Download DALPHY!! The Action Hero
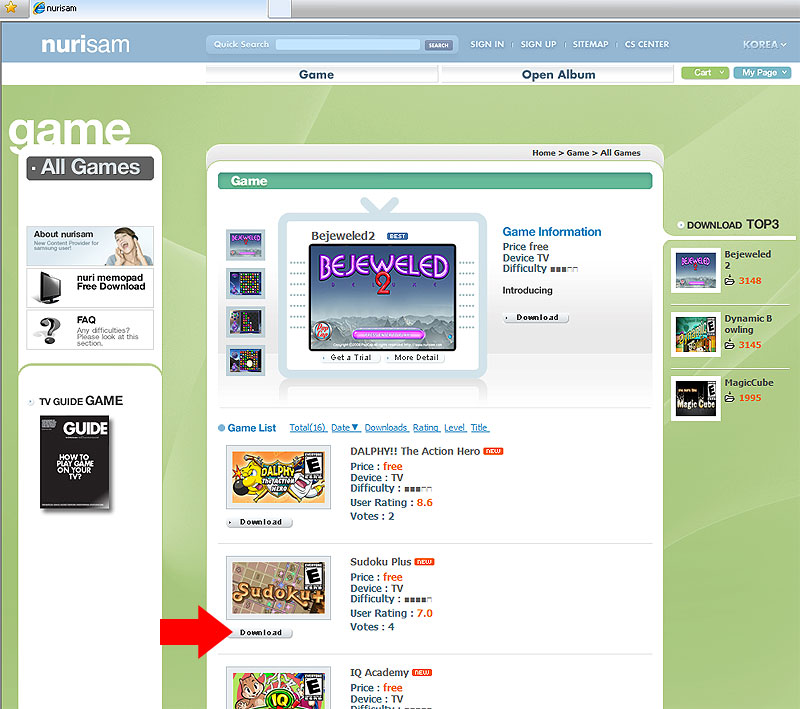The width and height of the screenshot is (800, 709). (x=260, y=522)
